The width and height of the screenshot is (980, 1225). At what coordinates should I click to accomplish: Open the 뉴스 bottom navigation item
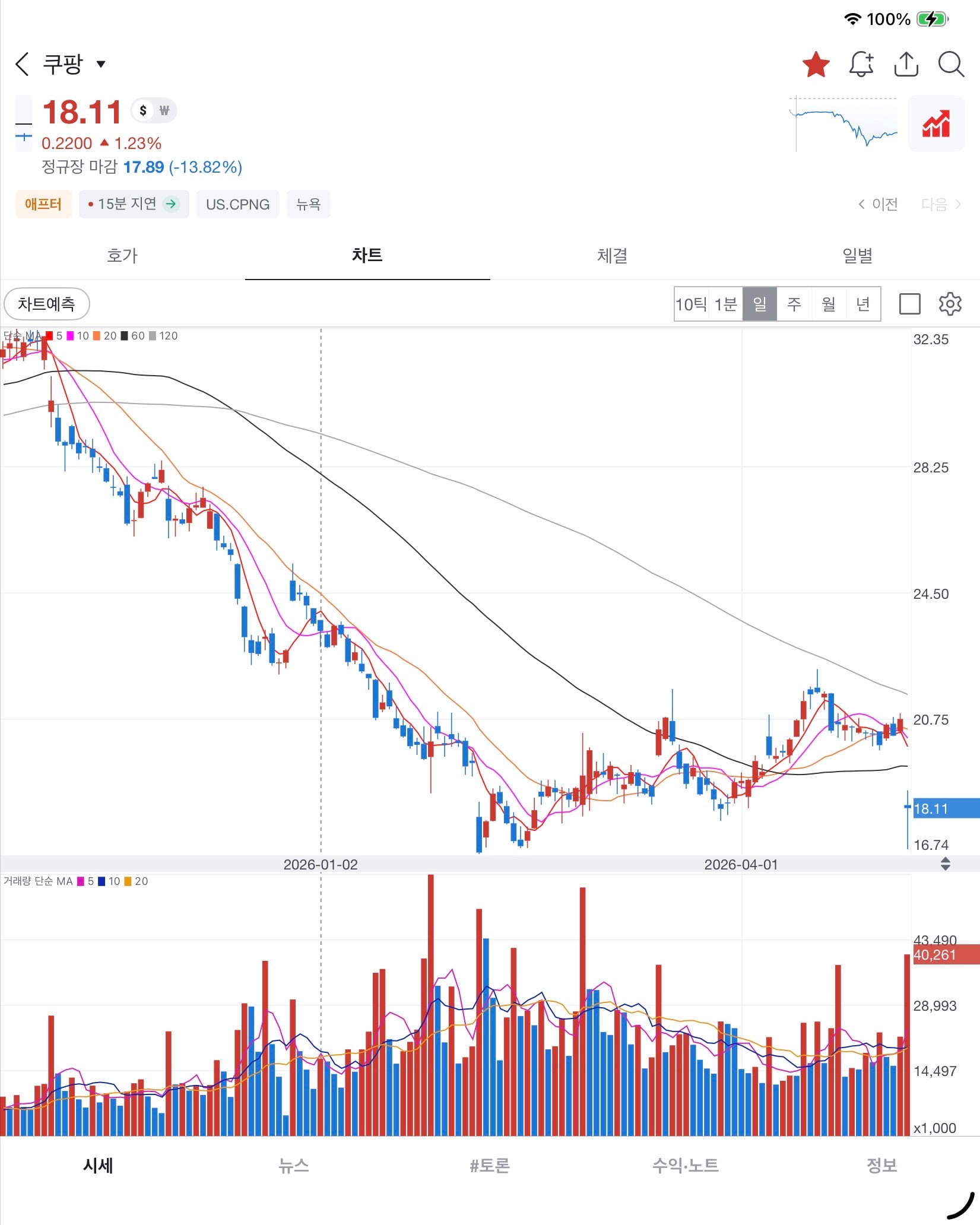[294, 1165]
